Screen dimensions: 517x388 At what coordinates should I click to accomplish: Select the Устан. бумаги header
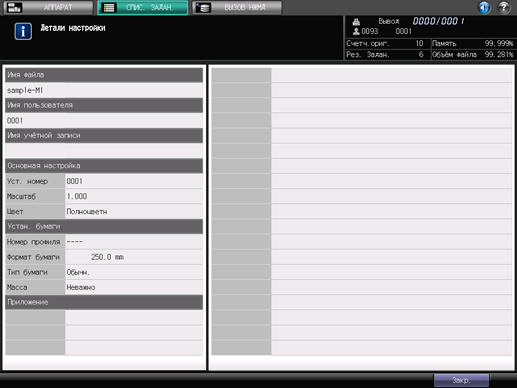(x=104, y=227)
